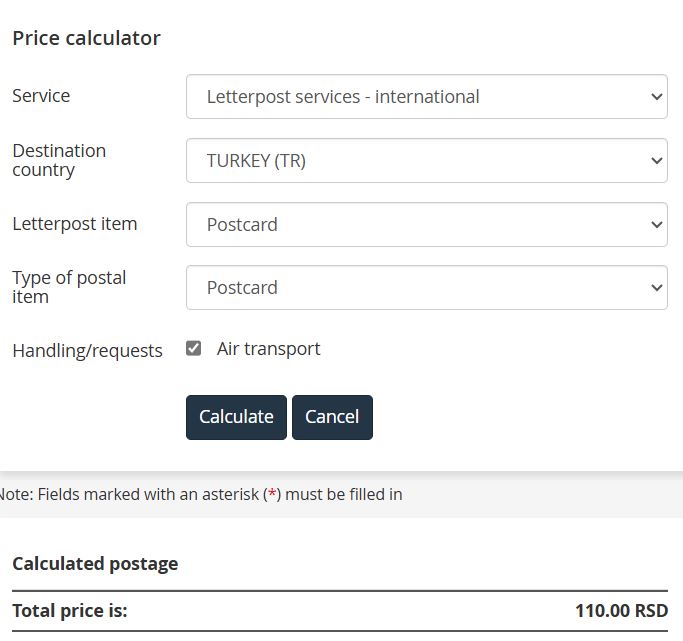Uncheck the Air transport checkbox
The width and height of the screenshot is (683, 641).
click(193, 348)
